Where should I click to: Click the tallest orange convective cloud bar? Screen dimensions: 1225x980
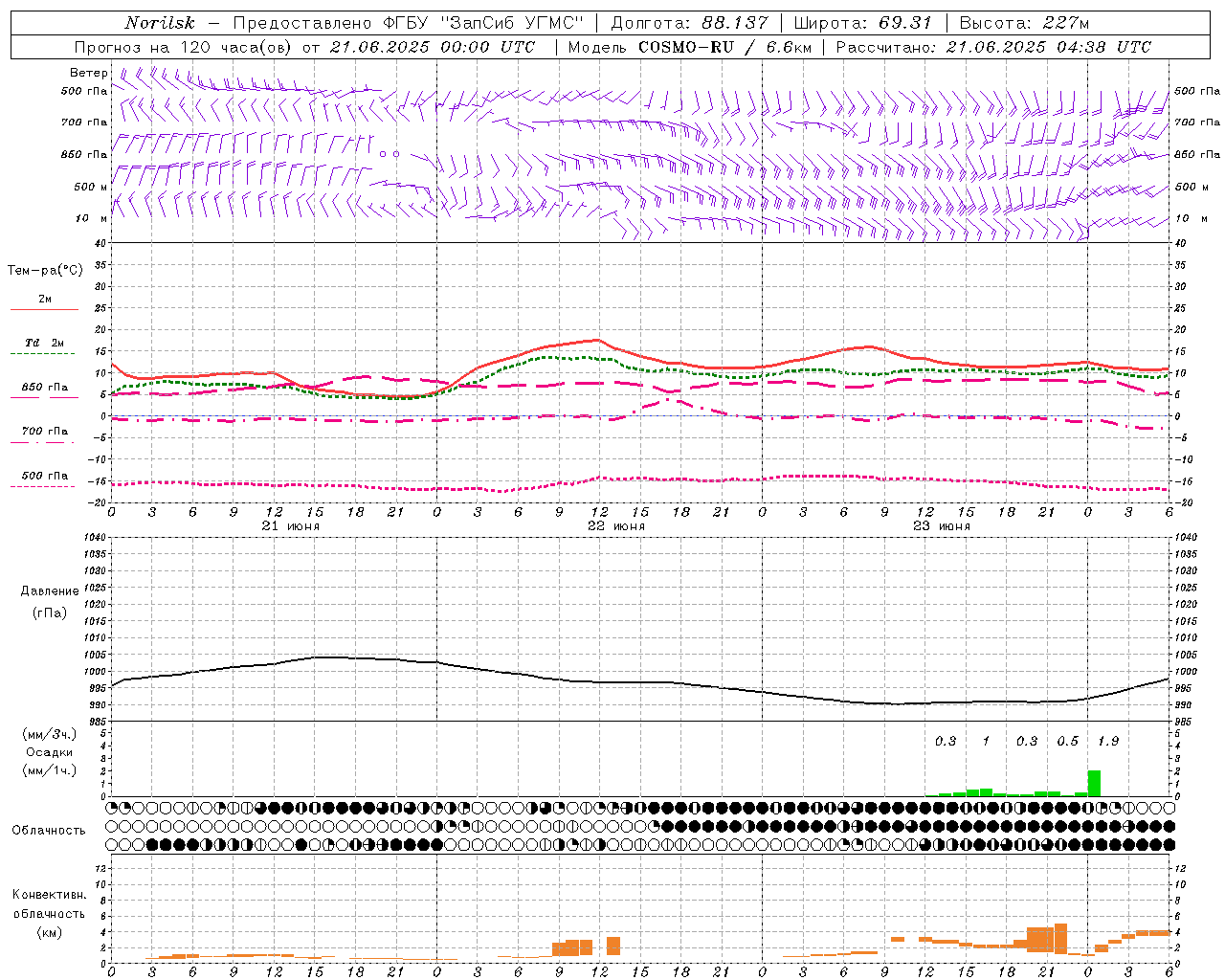(1060, 938)
